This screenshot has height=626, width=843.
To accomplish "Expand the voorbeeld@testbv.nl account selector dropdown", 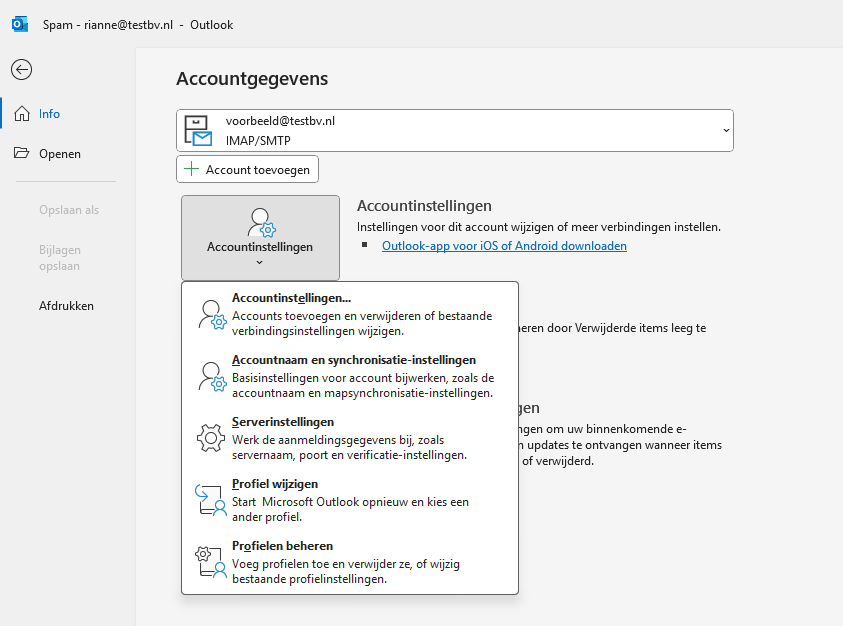I will tap(727, 130).
